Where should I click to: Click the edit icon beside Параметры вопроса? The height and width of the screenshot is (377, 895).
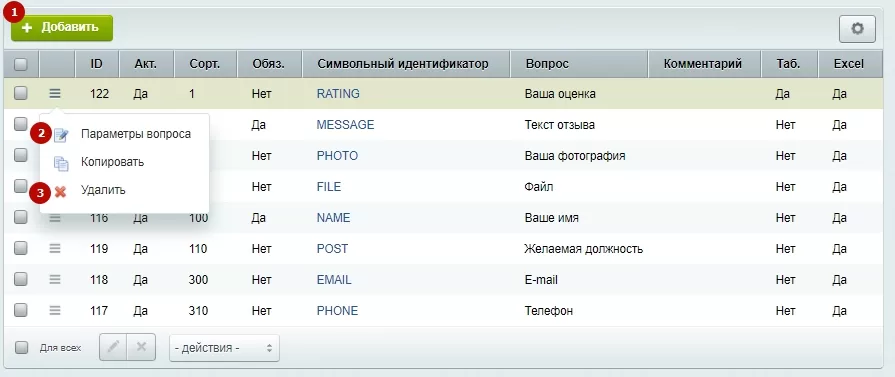(x=61, y=135)
